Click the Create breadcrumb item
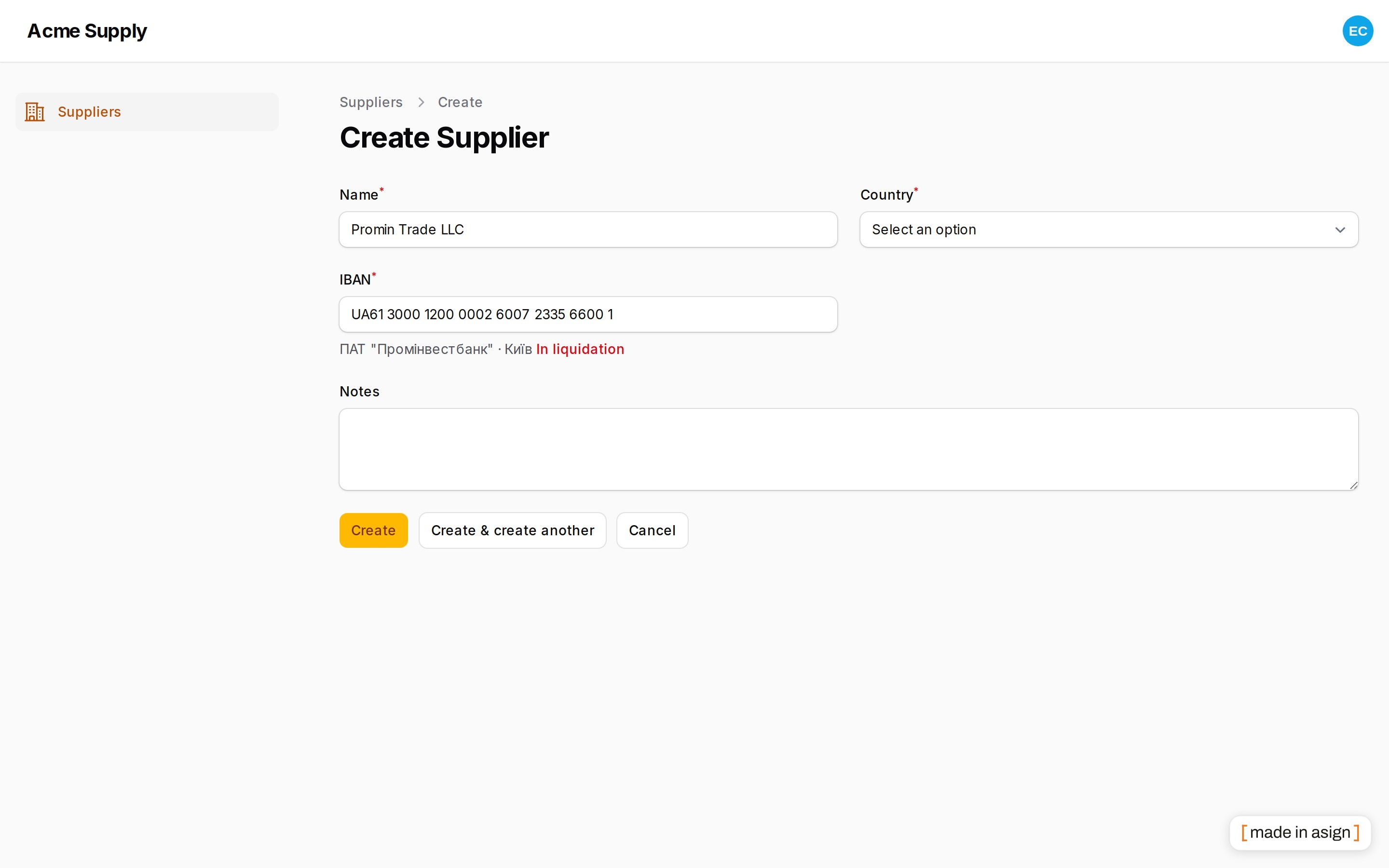 point(460,102)
